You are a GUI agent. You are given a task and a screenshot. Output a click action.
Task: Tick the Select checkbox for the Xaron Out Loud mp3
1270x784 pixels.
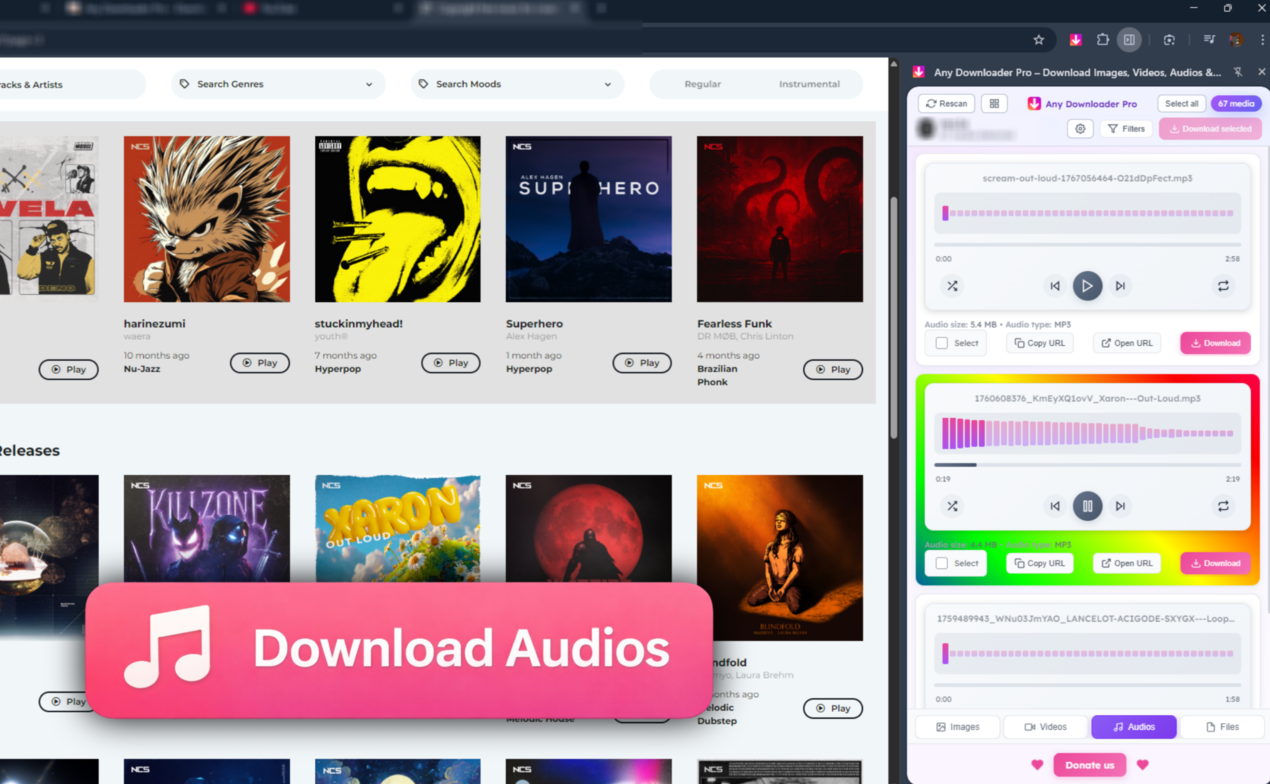pos(942,563)
